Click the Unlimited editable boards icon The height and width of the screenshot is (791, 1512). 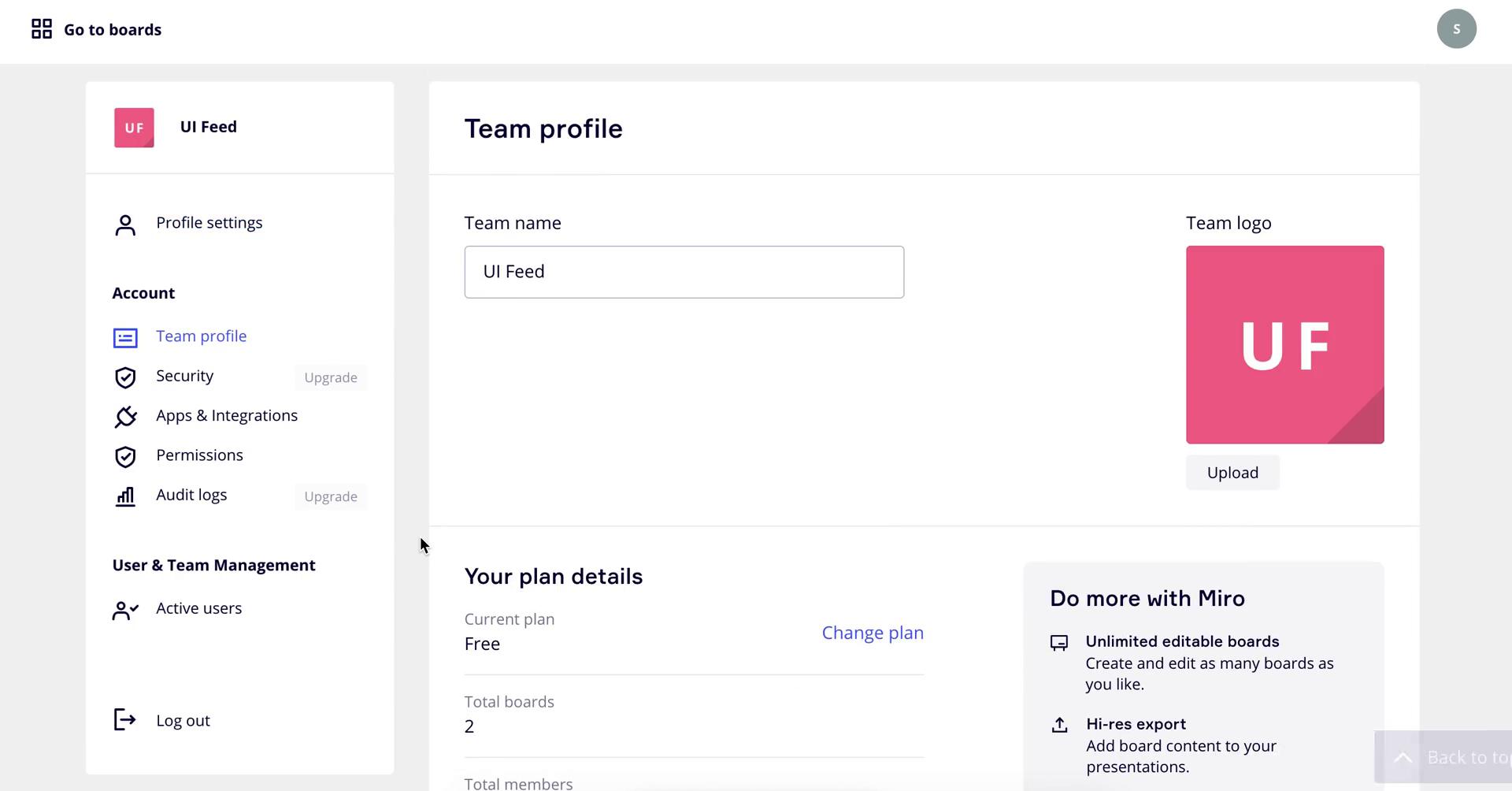pyautogui.click(x=1059, y=643)
